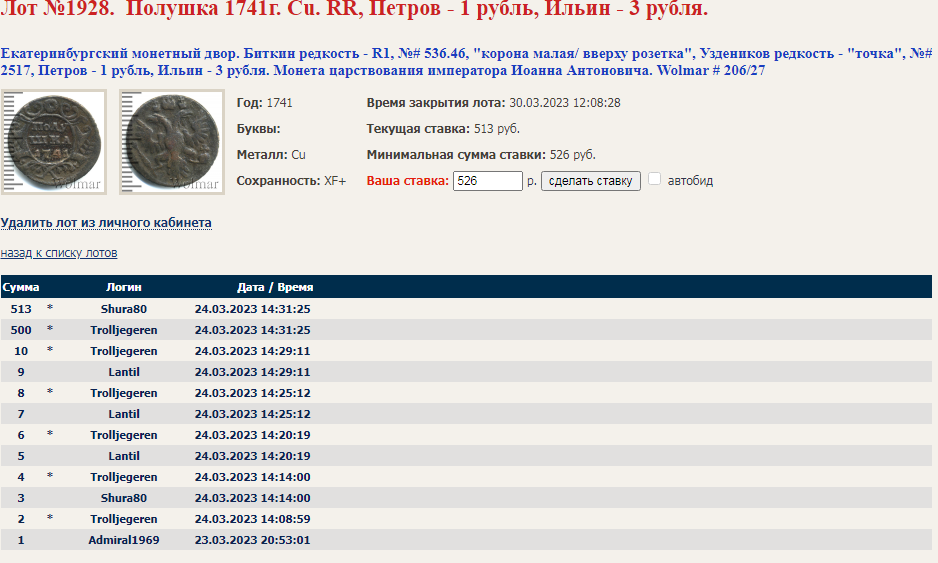Click the 'Сумма' column header

pos(21,287)
